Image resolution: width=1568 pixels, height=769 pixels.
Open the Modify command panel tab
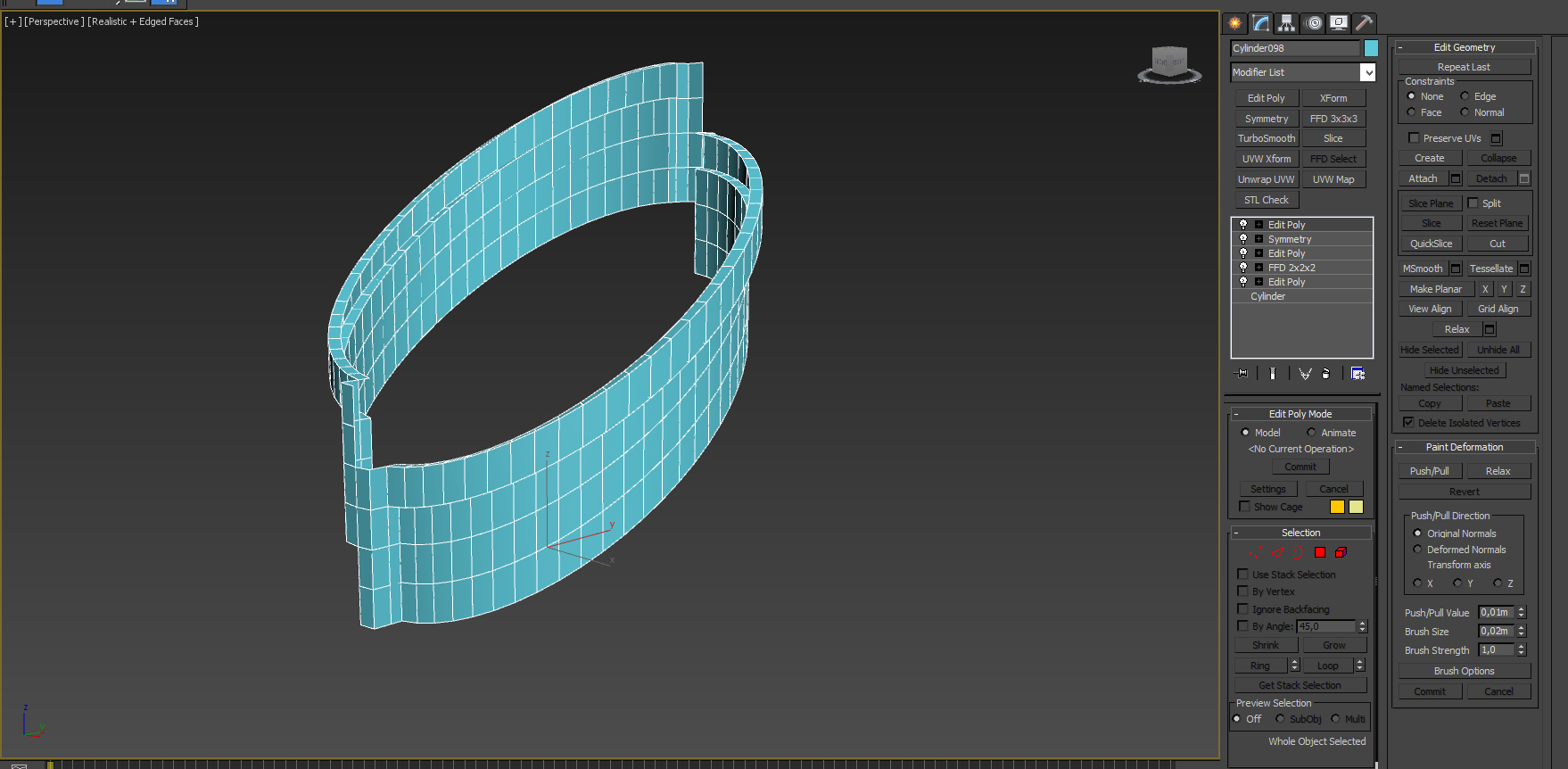(x=1260, y=23)
